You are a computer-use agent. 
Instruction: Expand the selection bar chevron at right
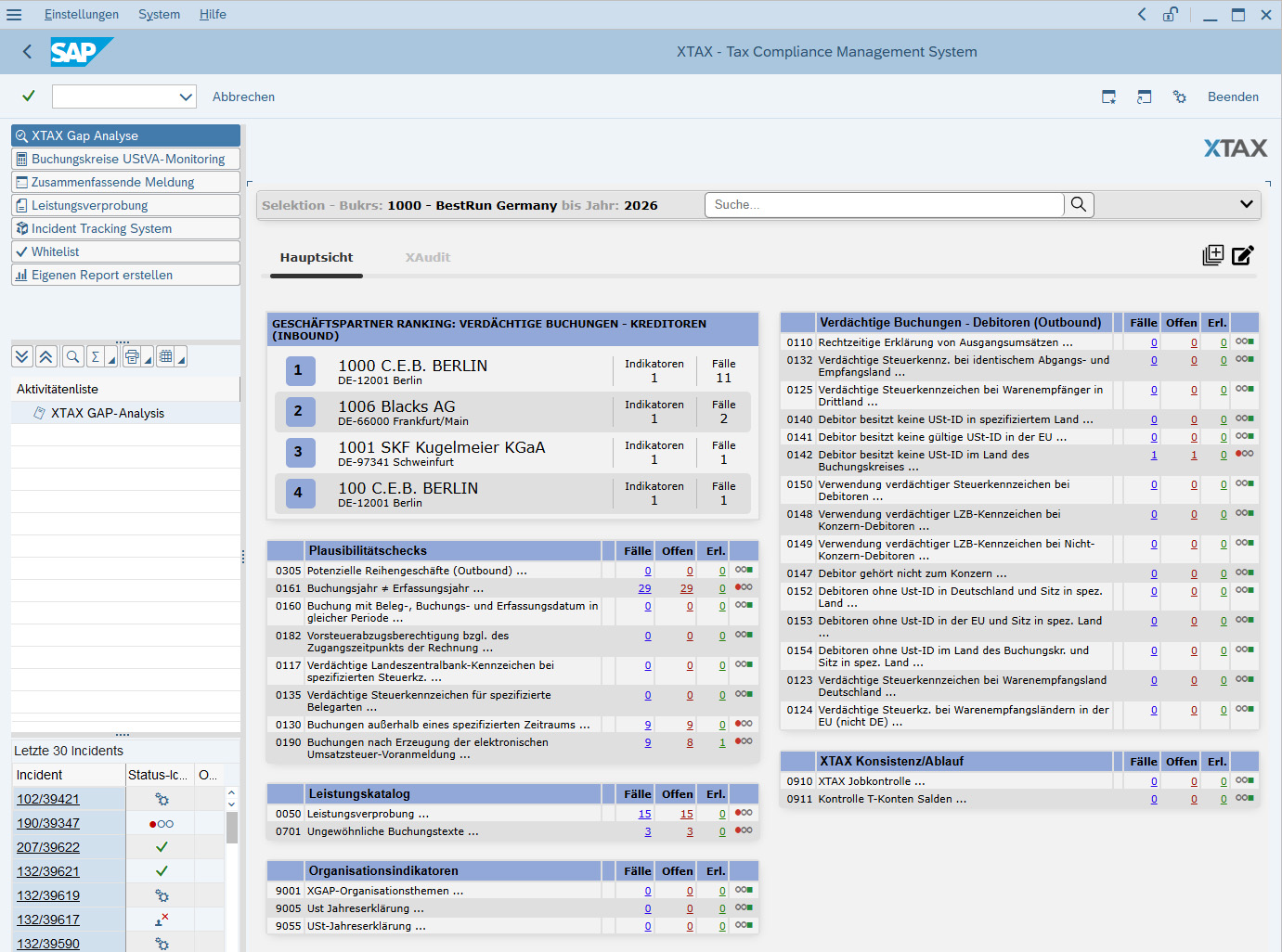1246,204
